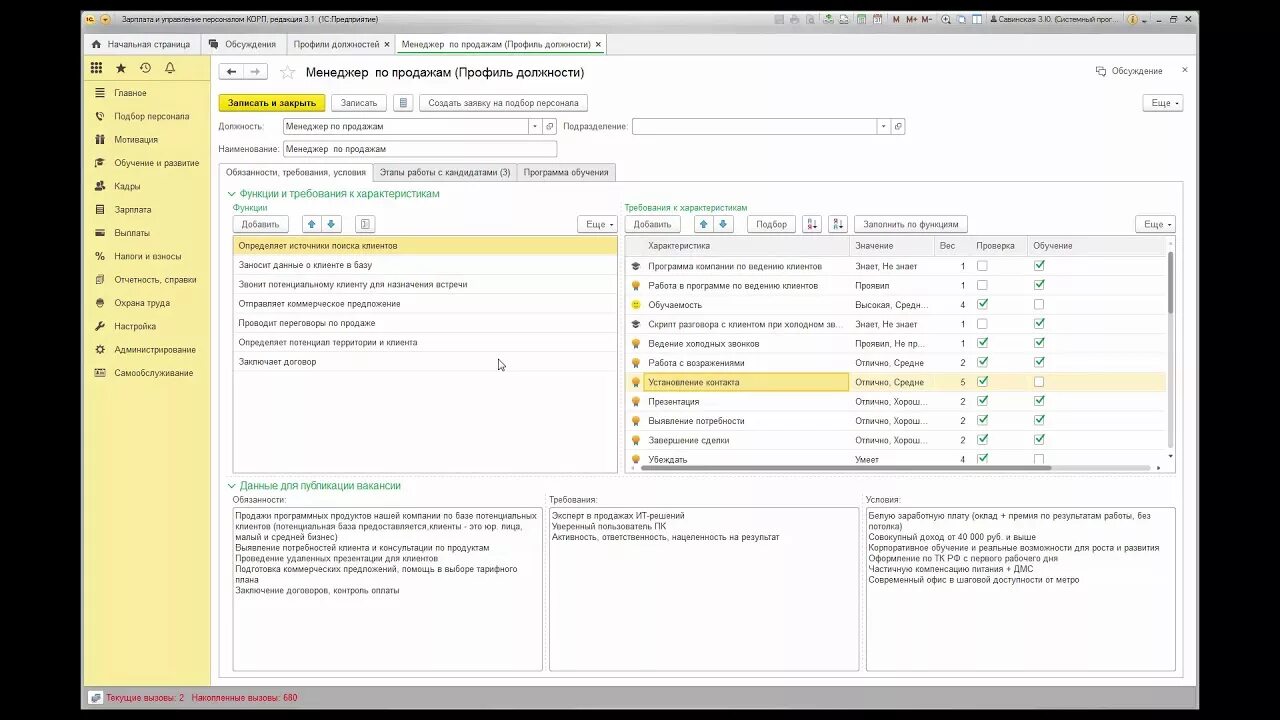Switch to Обсуждения tab

point(243,44)
